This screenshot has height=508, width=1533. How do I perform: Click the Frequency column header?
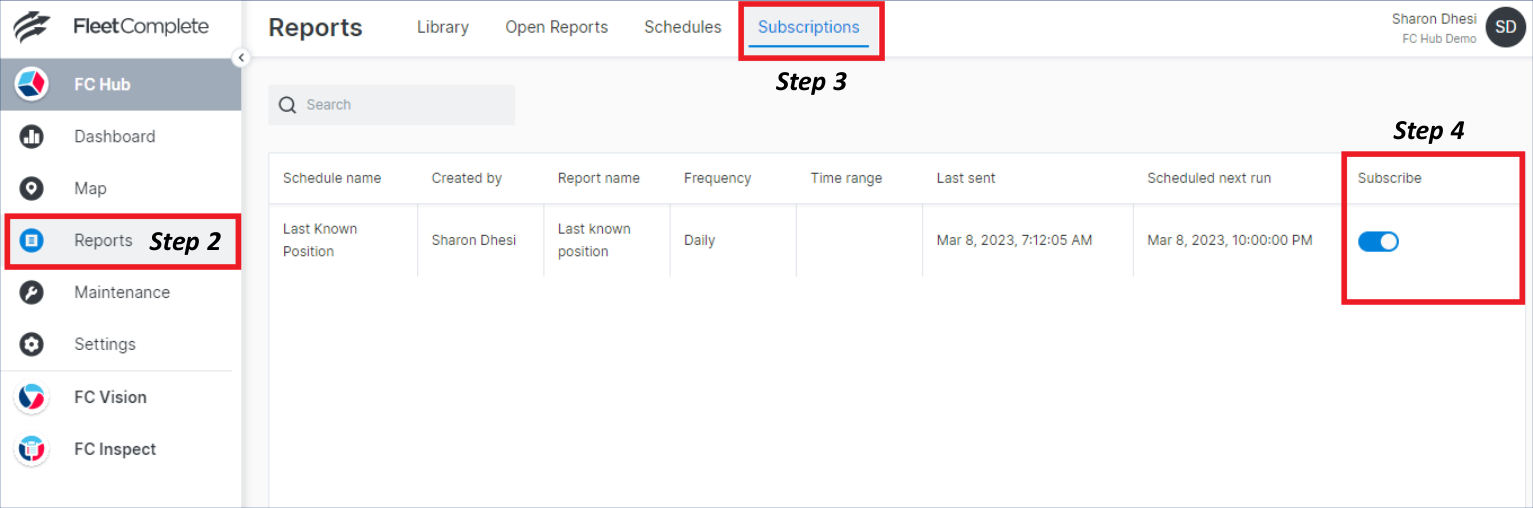coord(717,178)
